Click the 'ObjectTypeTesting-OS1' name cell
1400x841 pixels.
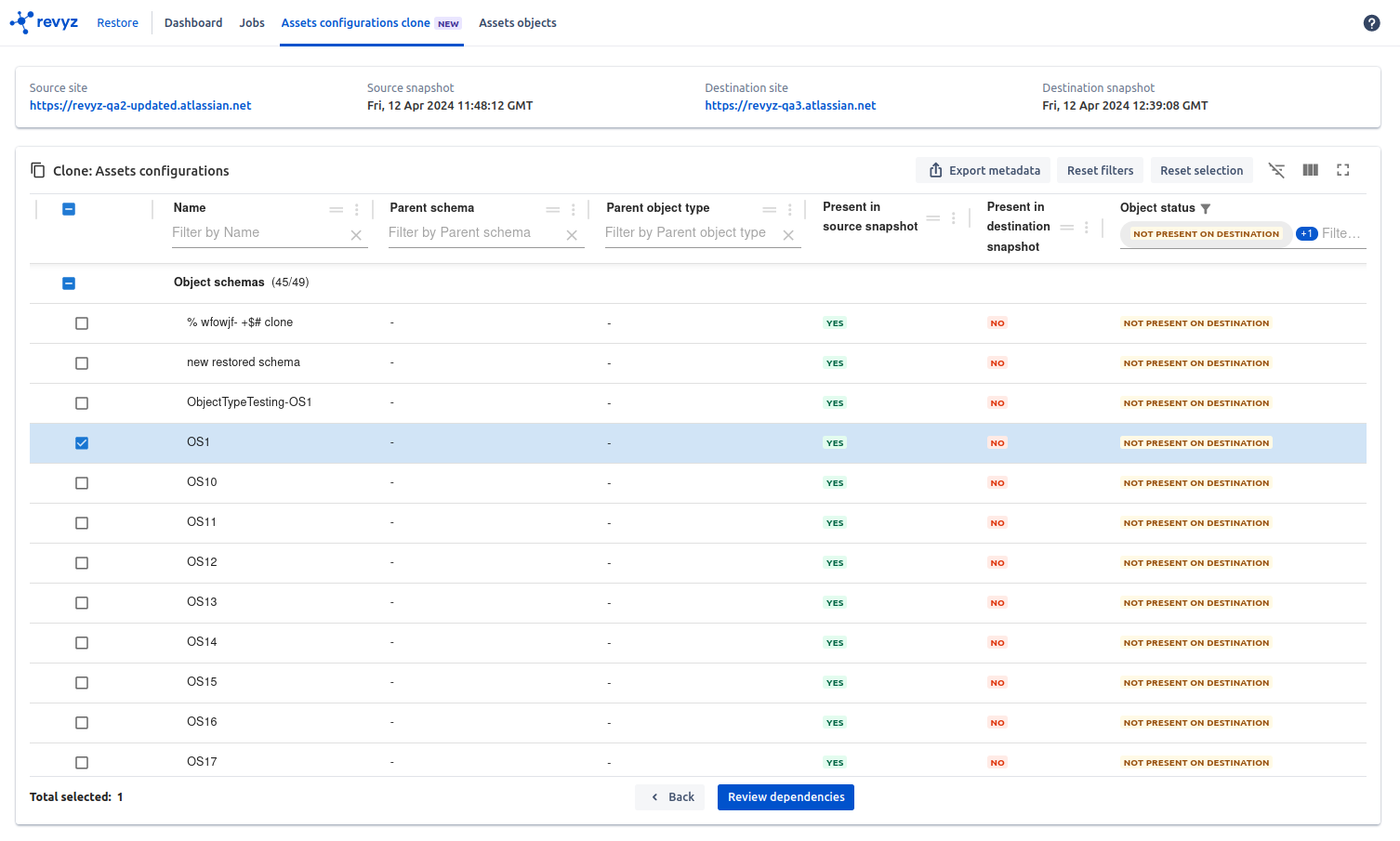[x=249, y=402]
